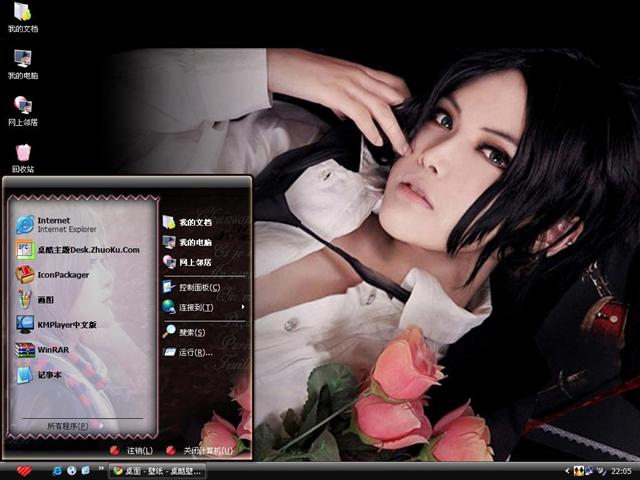The width and height of the screenshot is (640, 480).
Task: Click the globe Quick Launch icon
Action: point(72,471)
